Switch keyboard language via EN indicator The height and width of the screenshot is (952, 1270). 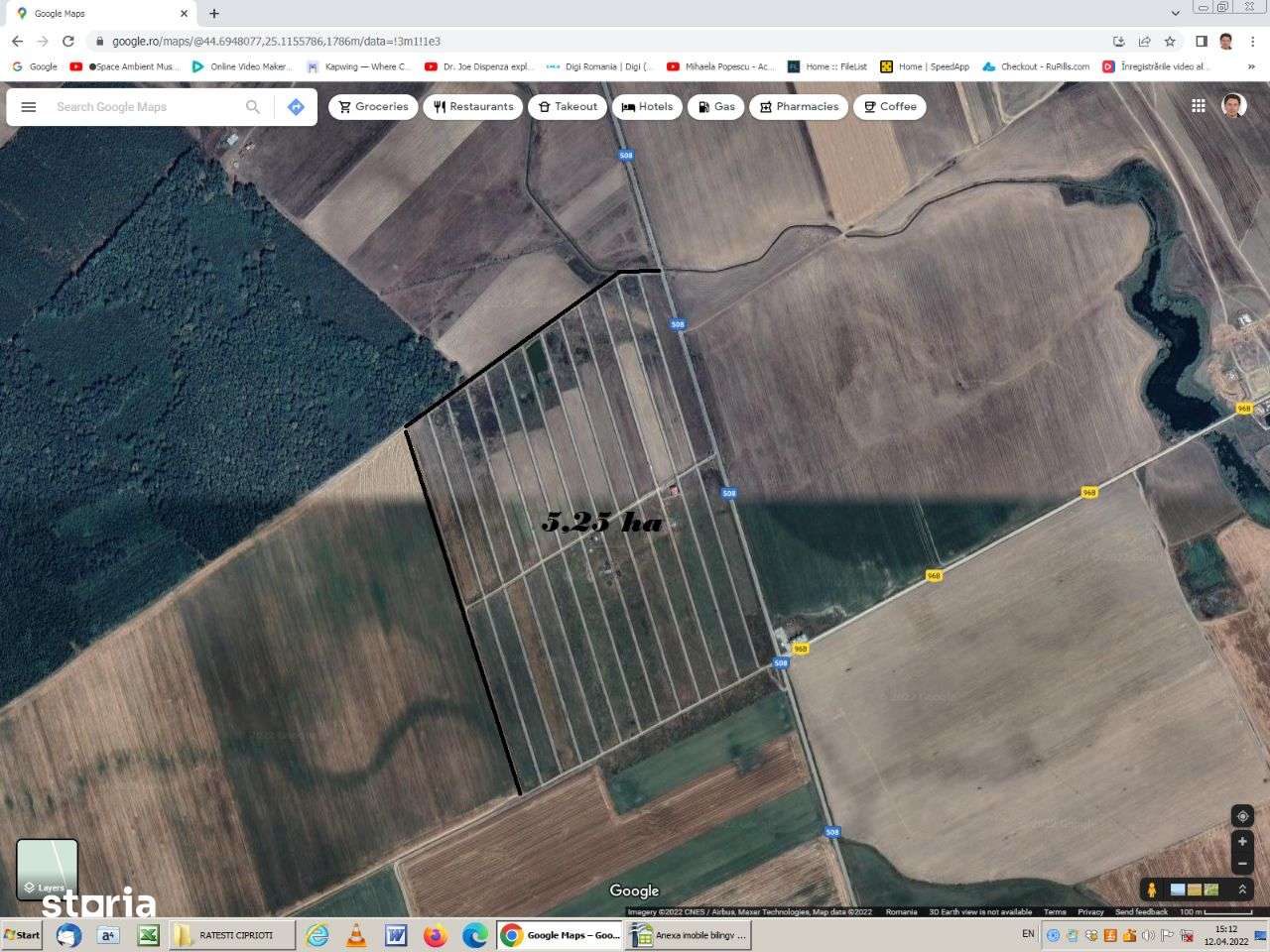[1028, 934]
